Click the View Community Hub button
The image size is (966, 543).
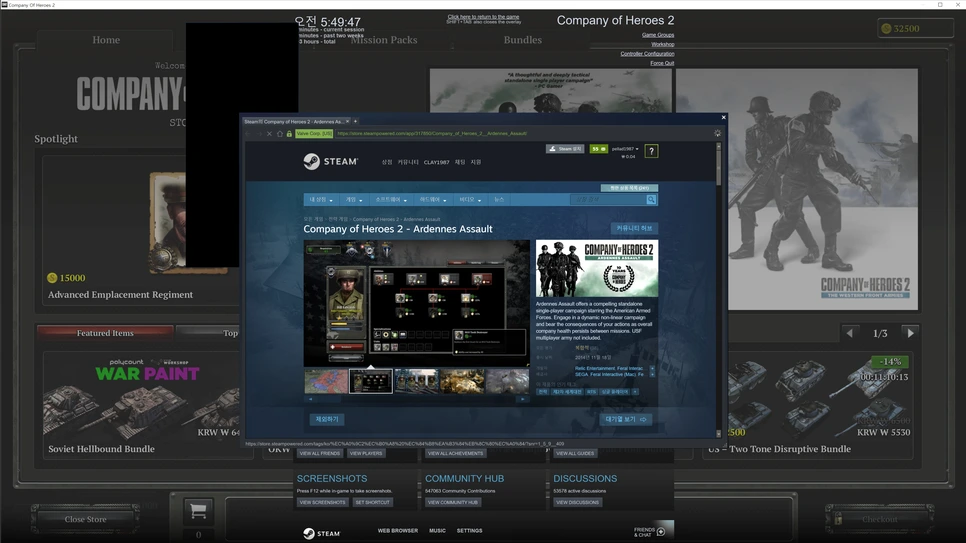453,502
